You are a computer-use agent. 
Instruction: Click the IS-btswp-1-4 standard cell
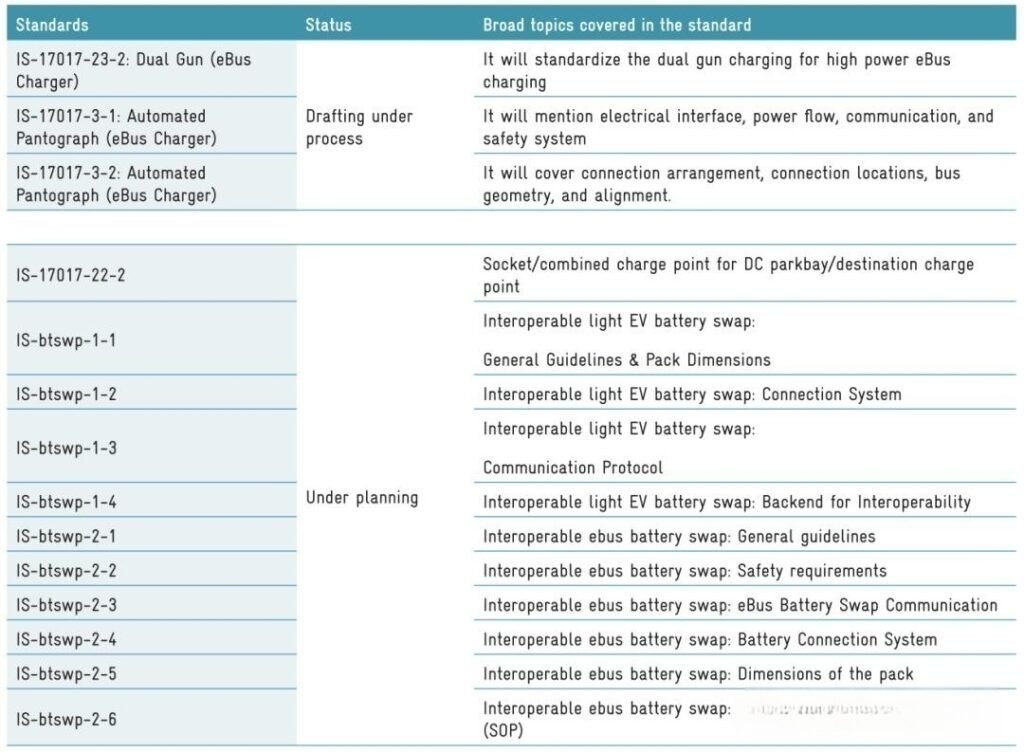(66, 502)
